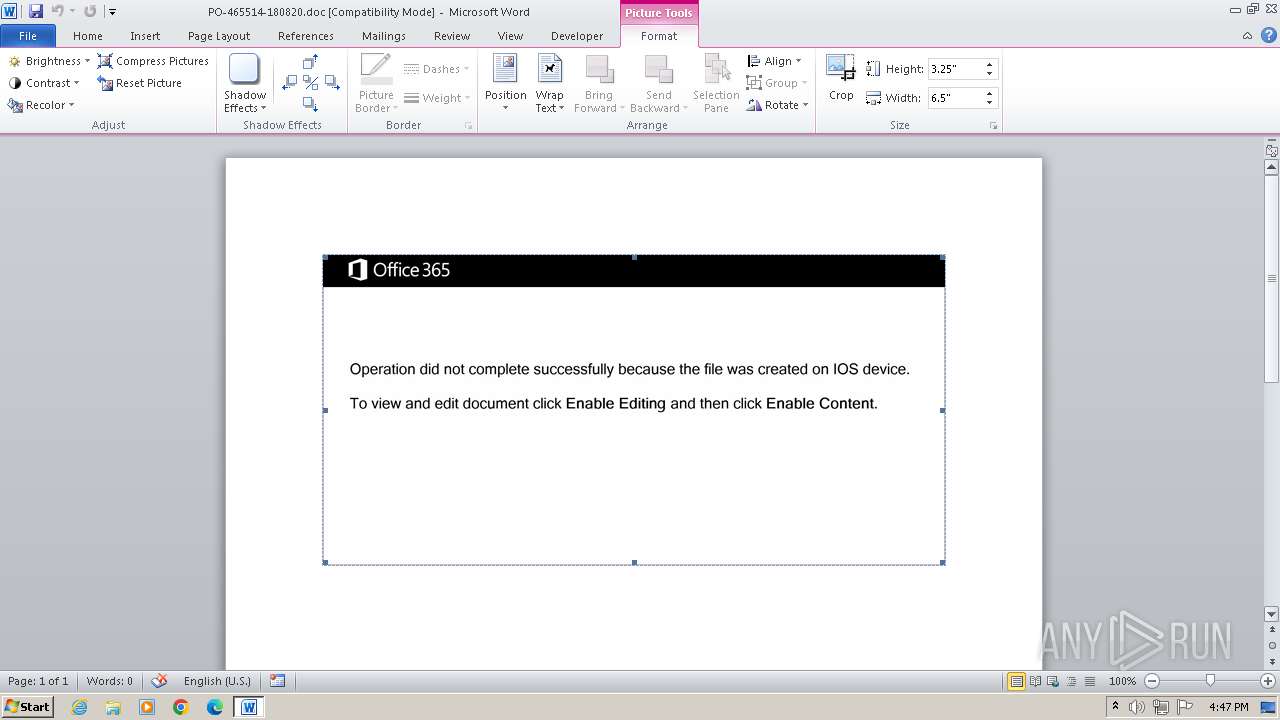
Task: Open Customize Quick Access Toolbar dropdown
Action: pos(112,12)
